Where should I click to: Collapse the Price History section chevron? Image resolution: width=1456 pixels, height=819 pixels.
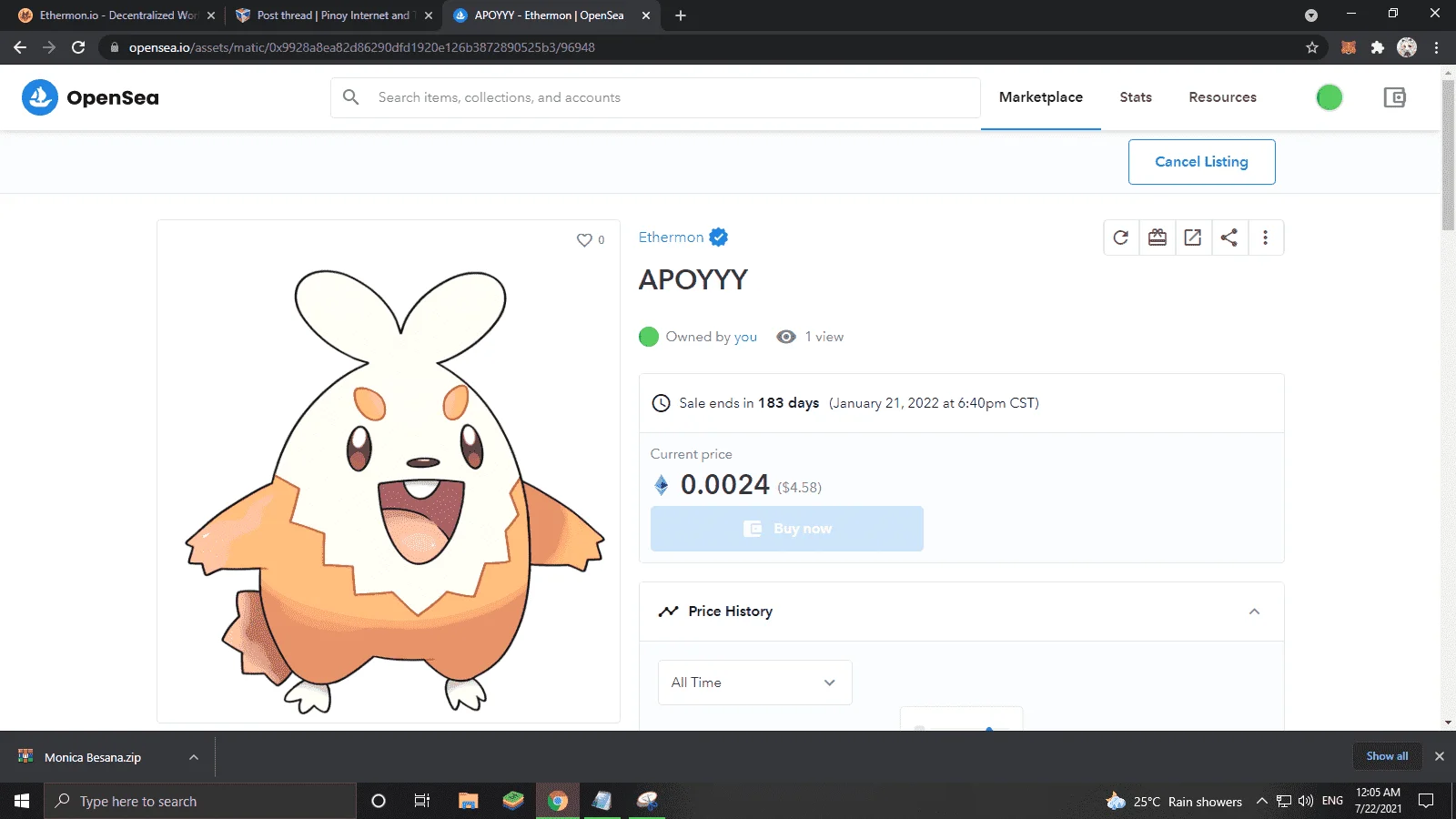point(1254,612)
